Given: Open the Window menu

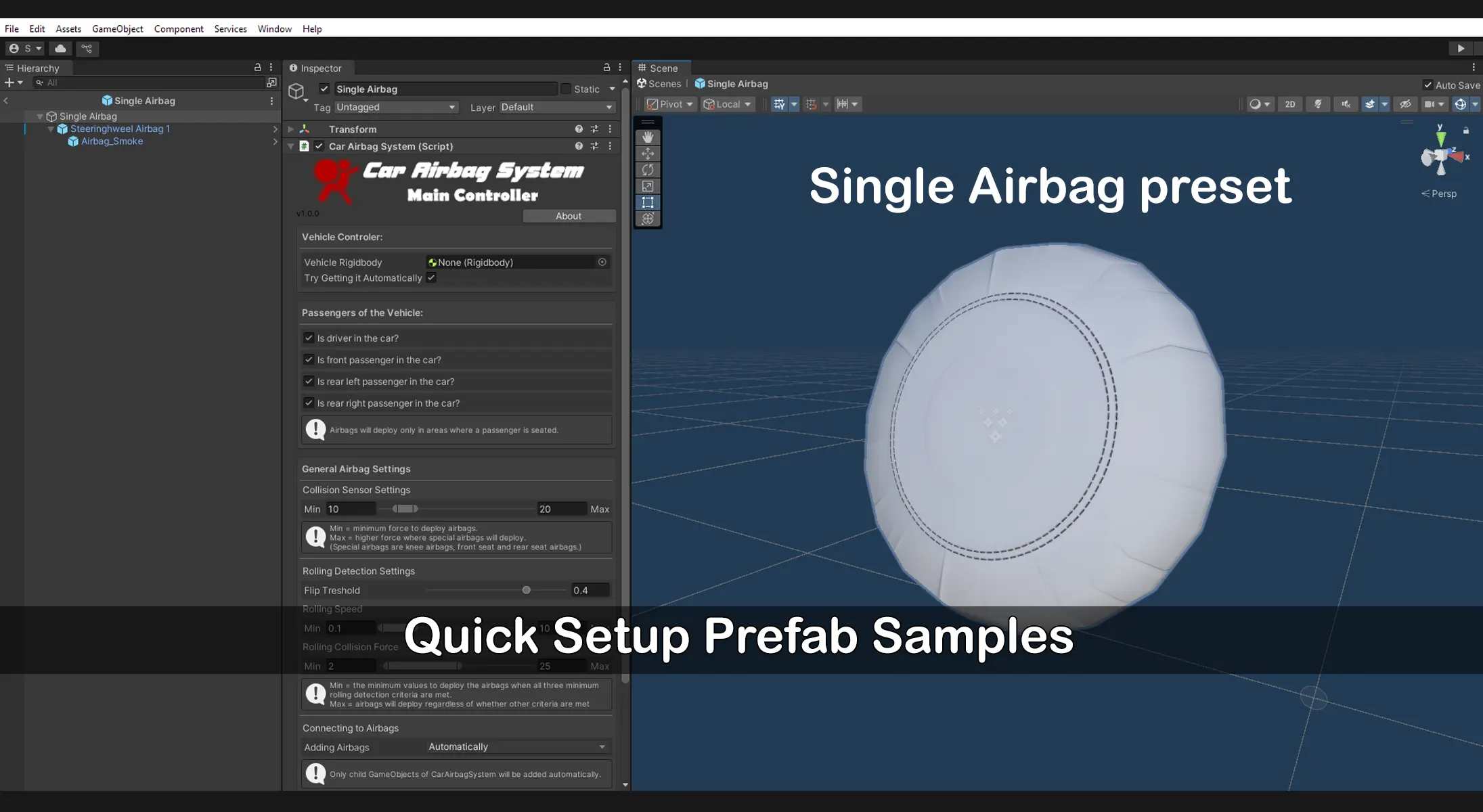Looking at the screenshot, I should [x=274, y=29].
